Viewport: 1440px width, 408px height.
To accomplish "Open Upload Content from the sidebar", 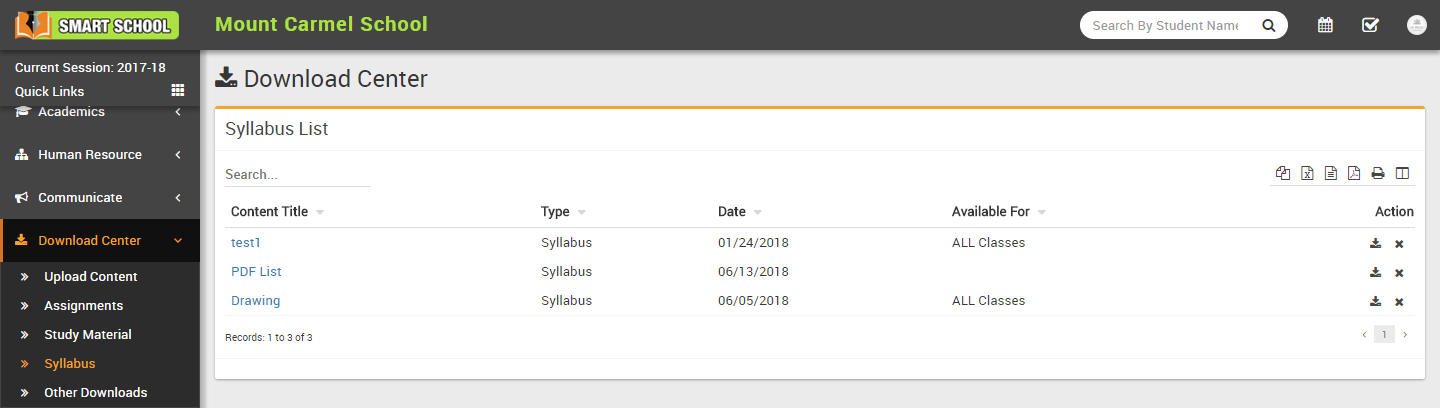I will coord(91,277).
